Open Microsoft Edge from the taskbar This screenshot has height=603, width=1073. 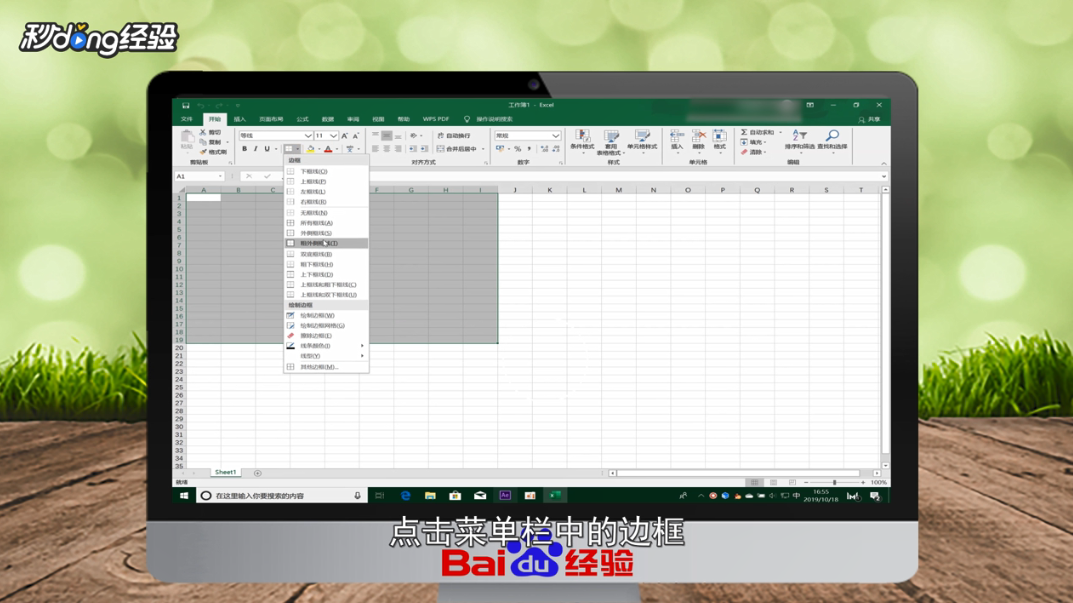tap(405, 496)
